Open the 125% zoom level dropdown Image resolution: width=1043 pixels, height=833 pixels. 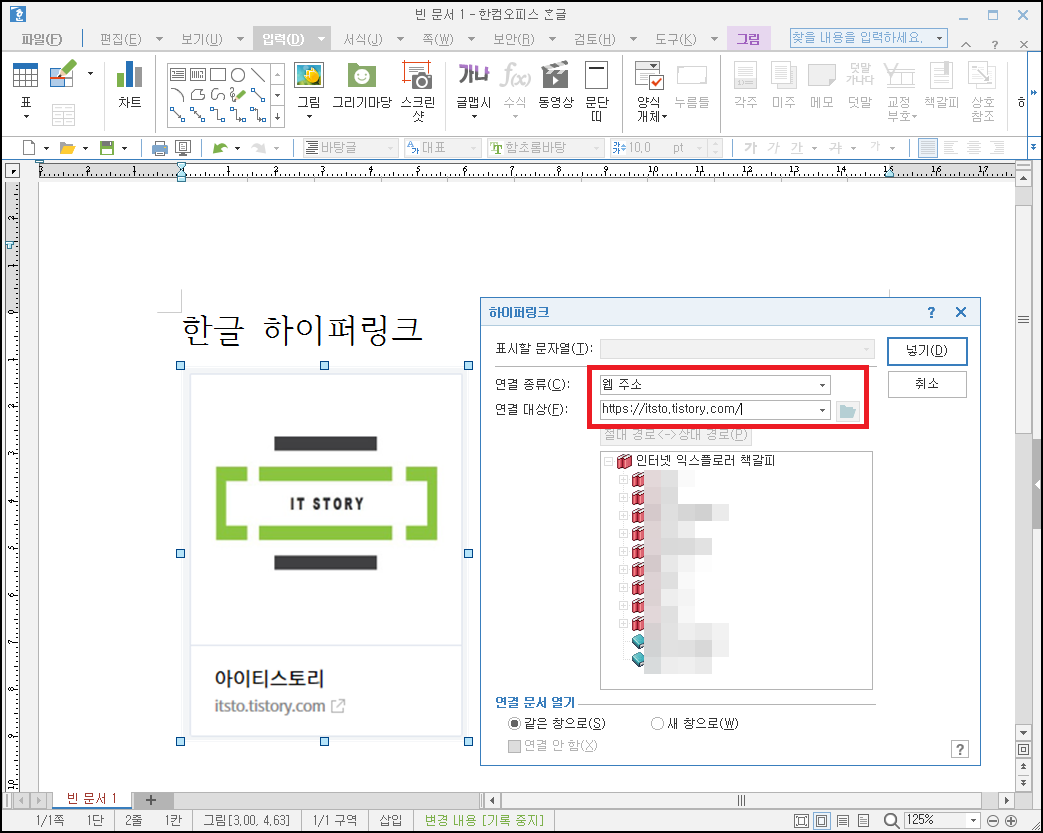(x=973, y=820)
